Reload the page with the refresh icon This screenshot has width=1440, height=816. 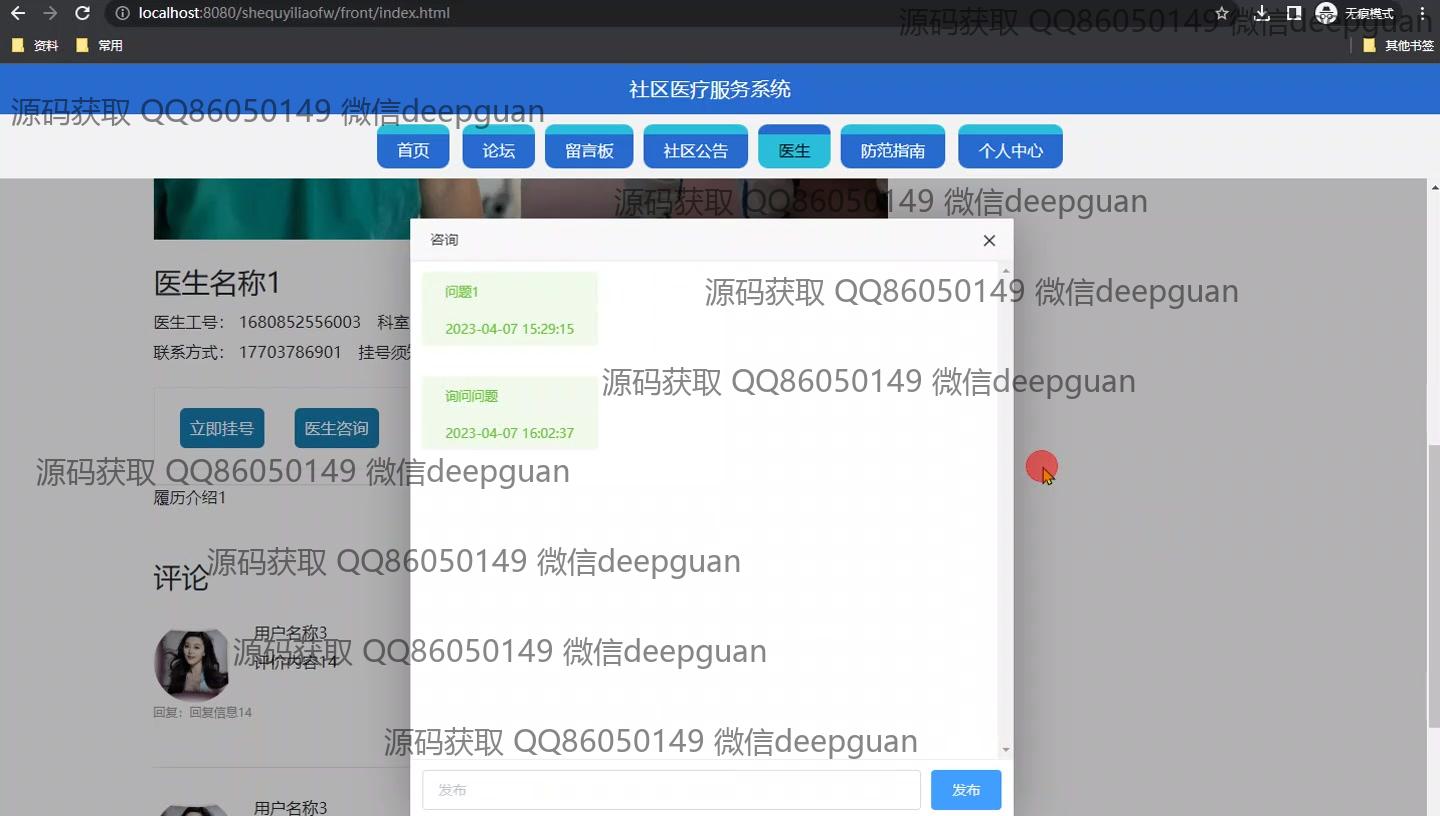pos(83,14)
